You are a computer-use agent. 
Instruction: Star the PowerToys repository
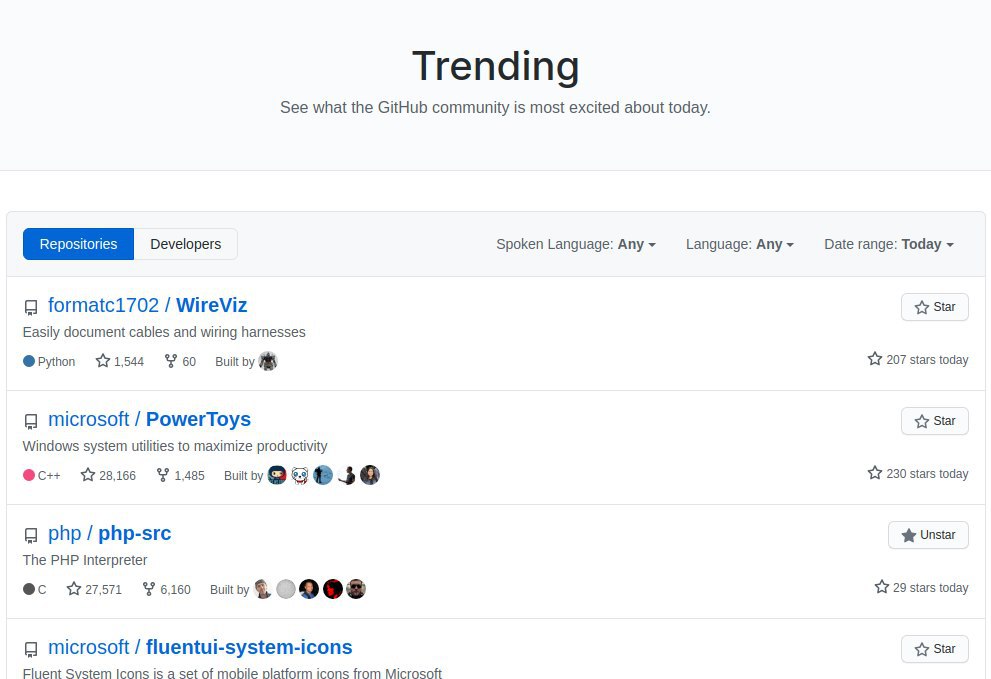click(935, 421)
